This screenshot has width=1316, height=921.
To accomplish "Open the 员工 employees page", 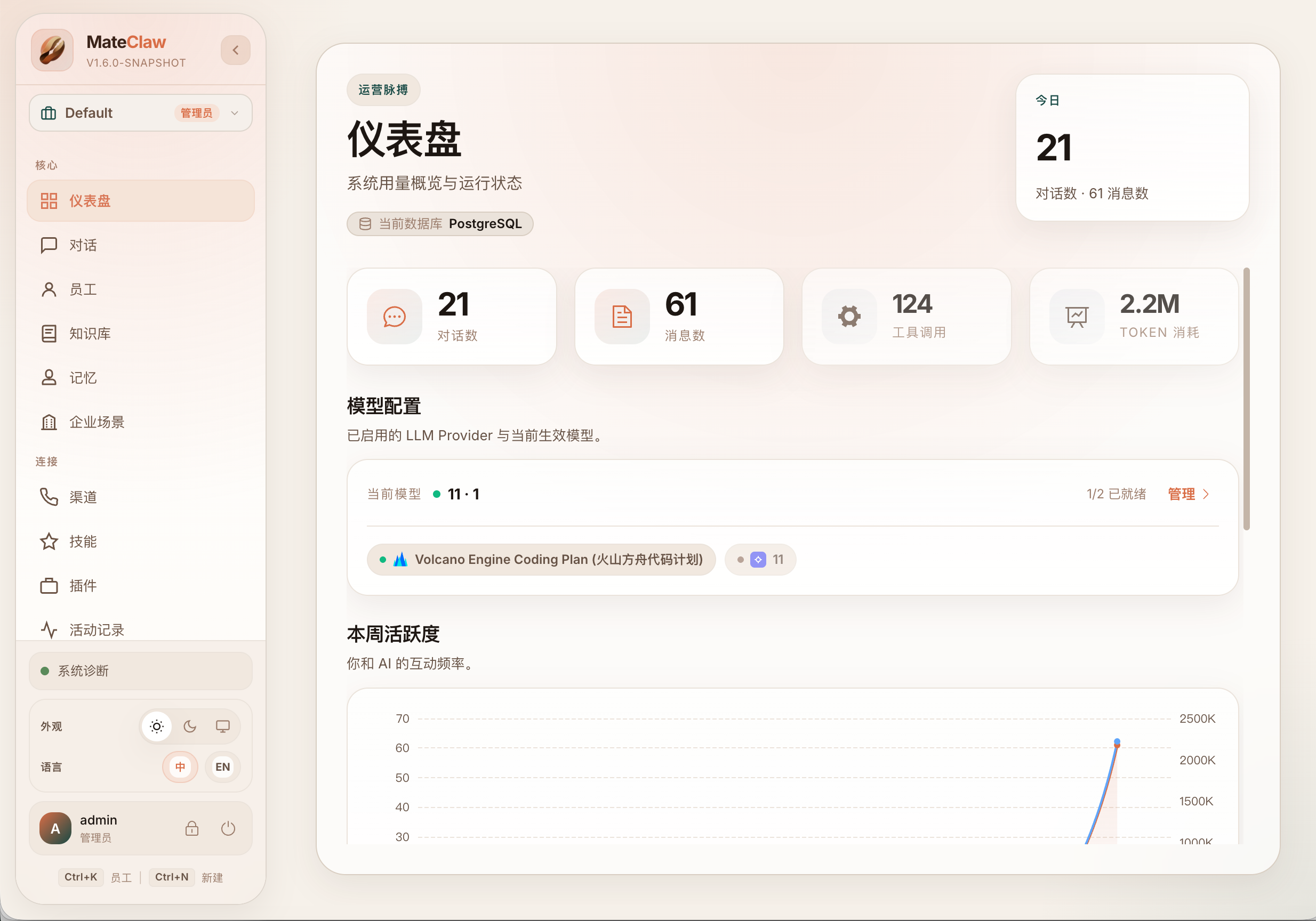I will (x=140, y=289).
